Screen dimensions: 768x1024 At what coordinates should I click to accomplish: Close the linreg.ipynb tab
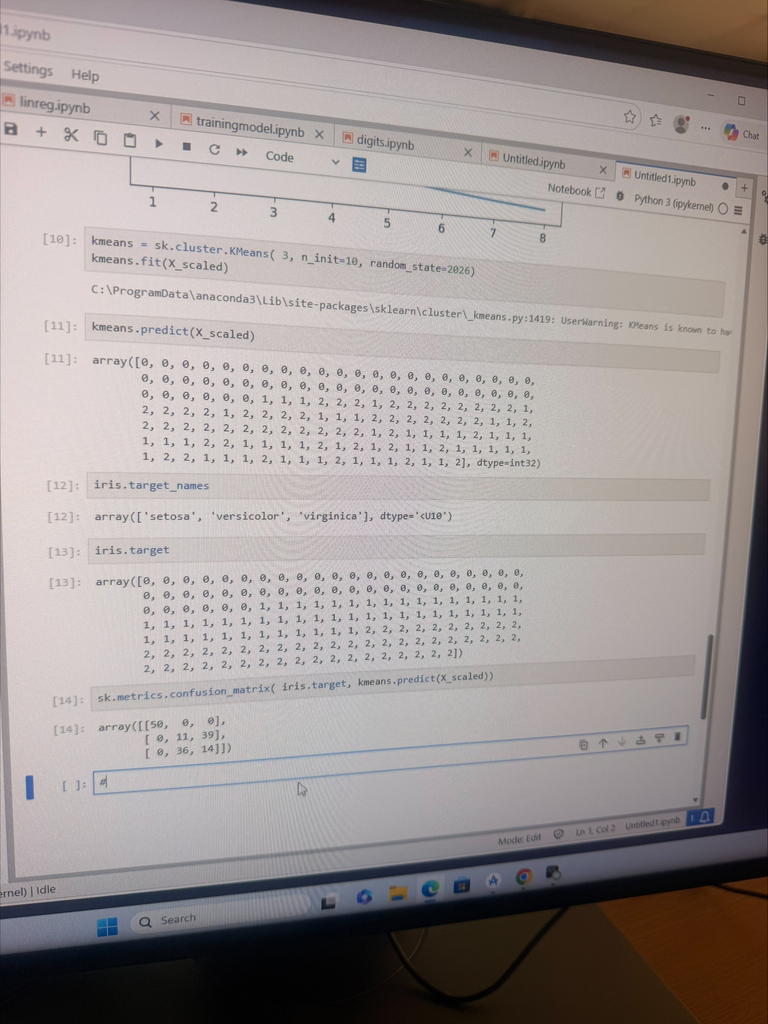(x=155, y=116)
